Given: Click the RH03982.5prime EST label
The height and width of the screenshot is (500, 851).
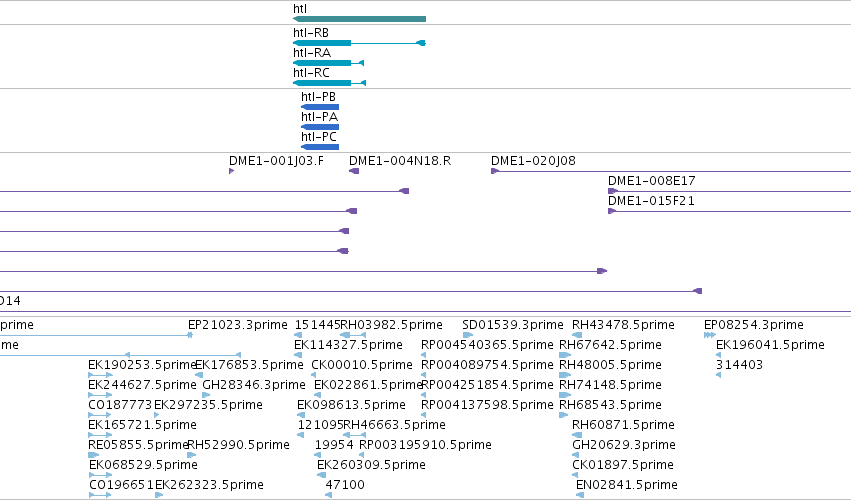Looking at the screenshot, I should point(391,325).
